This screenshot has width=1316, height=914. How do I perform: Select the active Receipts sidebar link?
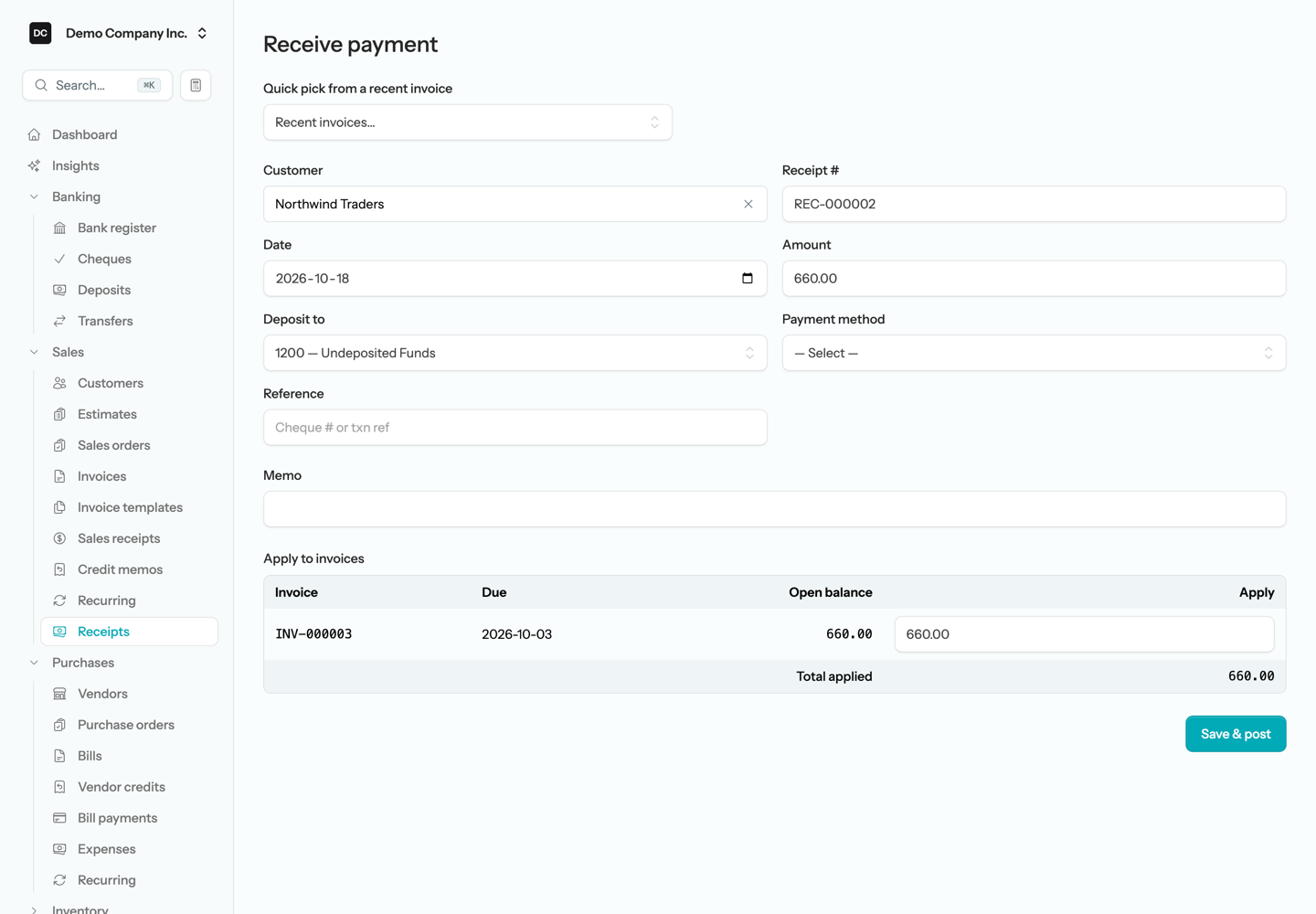point(130,632)
